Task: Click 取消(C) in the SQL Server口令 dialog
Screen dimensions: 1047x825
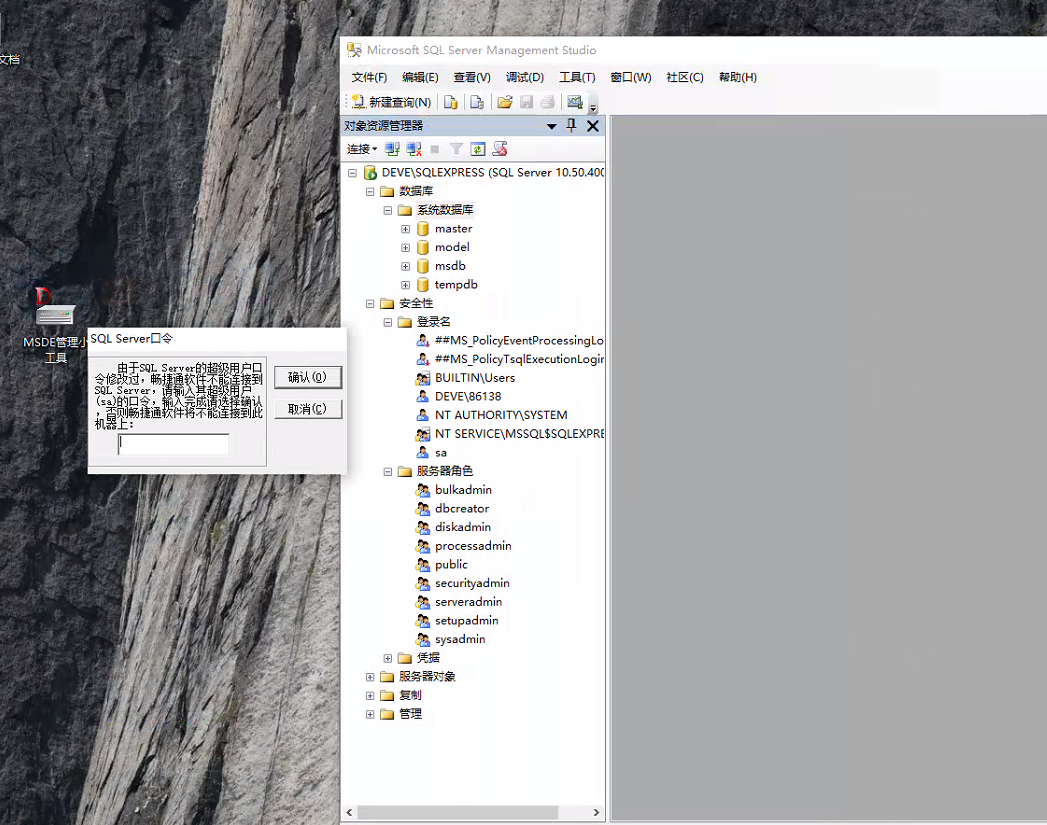Action: click(308, 408)
